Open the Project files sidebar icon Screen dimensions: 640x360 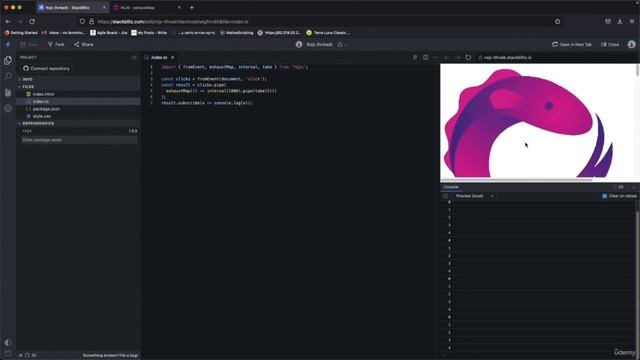[x=8, y=60]
